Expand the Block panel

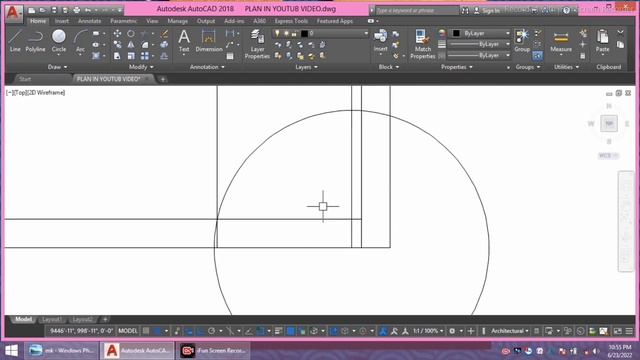click(389, 67)
